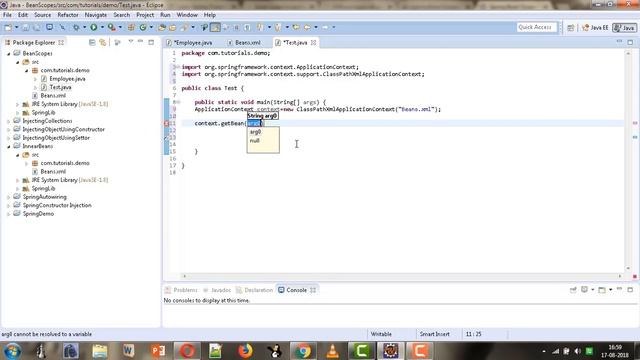The height and width of the screenshot is (360, 640).
Task: Close the Console view tab
Action: coord(313,290)
